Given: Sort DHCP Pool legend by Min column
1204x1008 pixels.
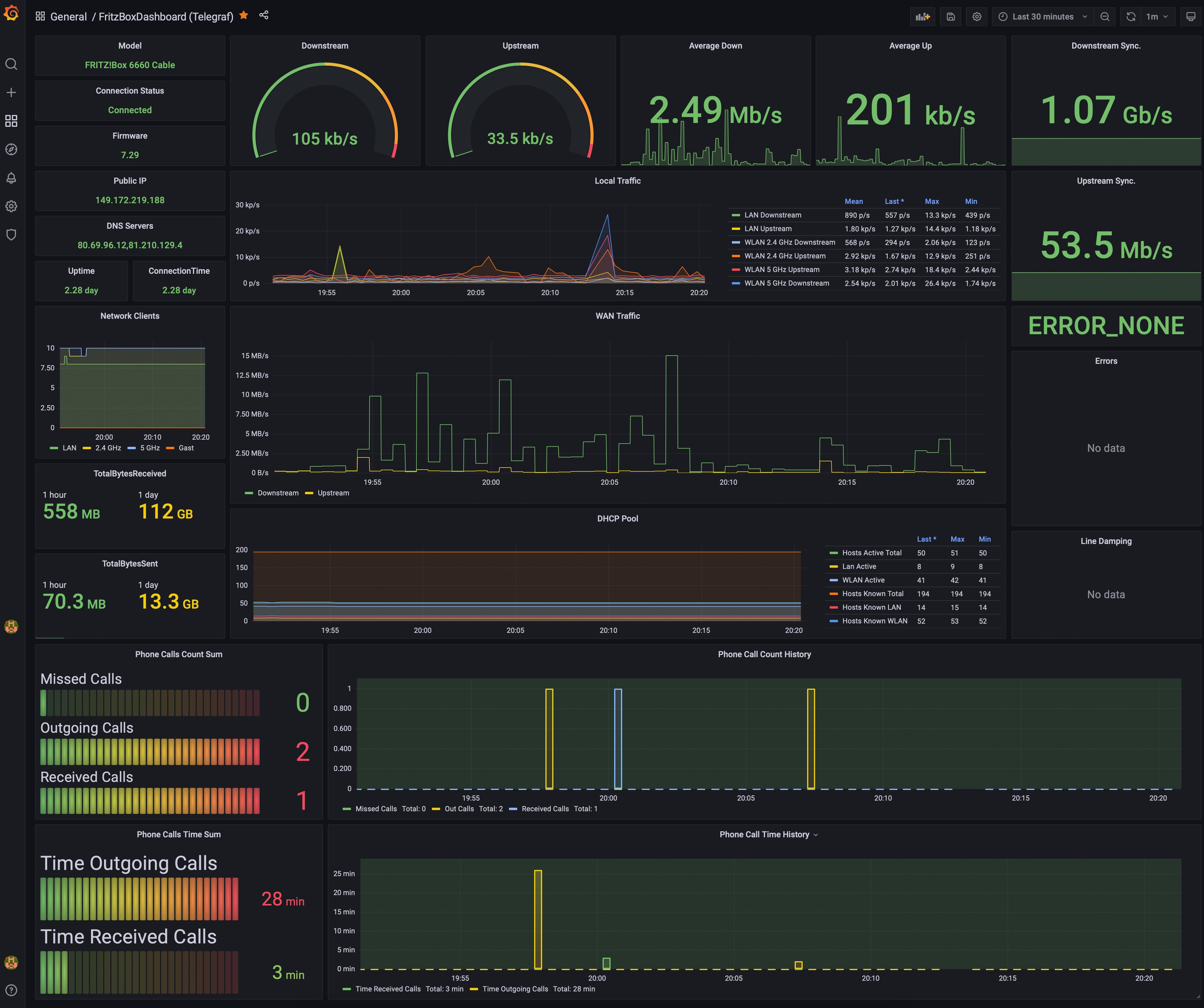Looking at the screenshot, I should [984, 539].
